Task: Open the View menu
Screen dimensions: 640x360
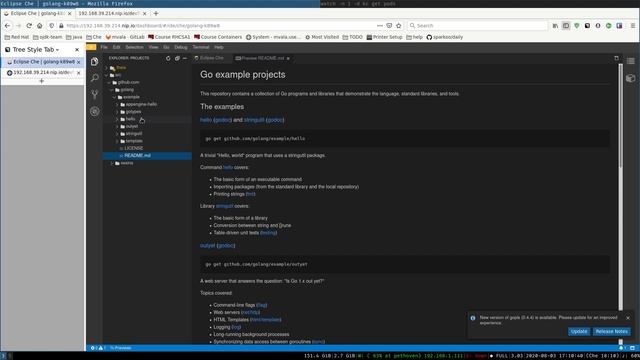Action: click(153, 47)
